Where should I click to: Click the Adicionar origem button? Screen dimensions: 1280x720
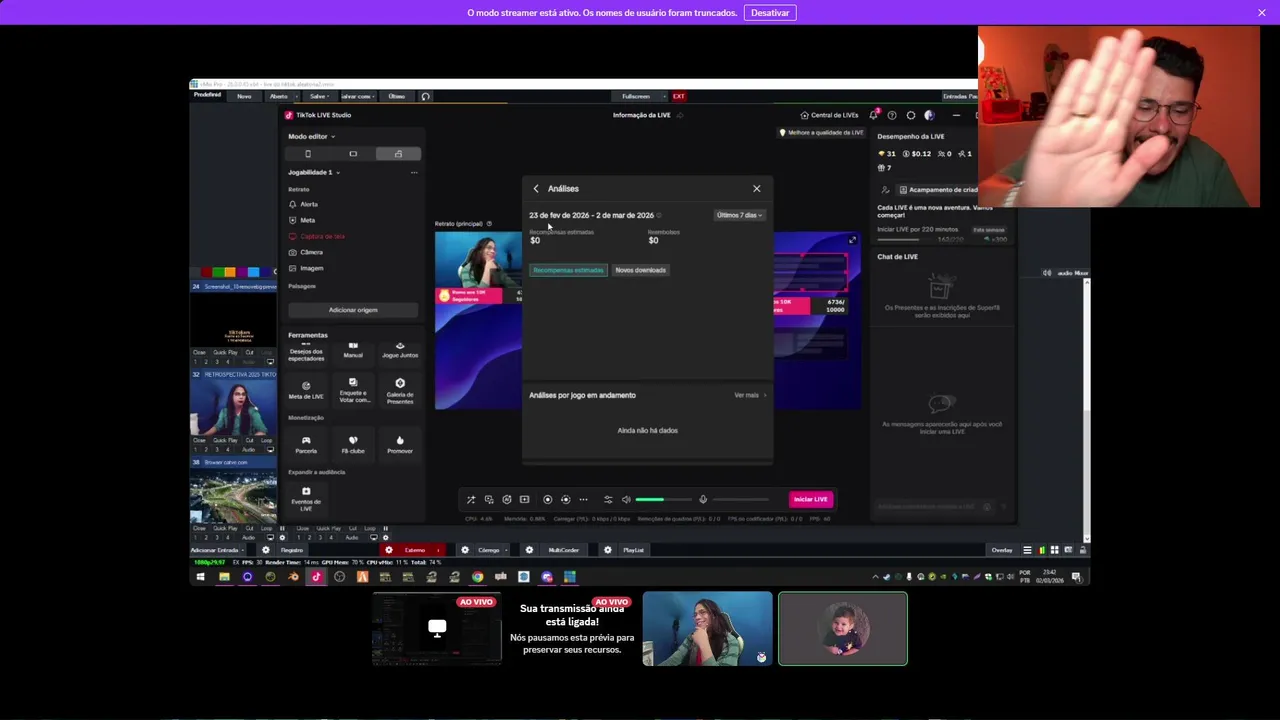click(x=353, y=310)
